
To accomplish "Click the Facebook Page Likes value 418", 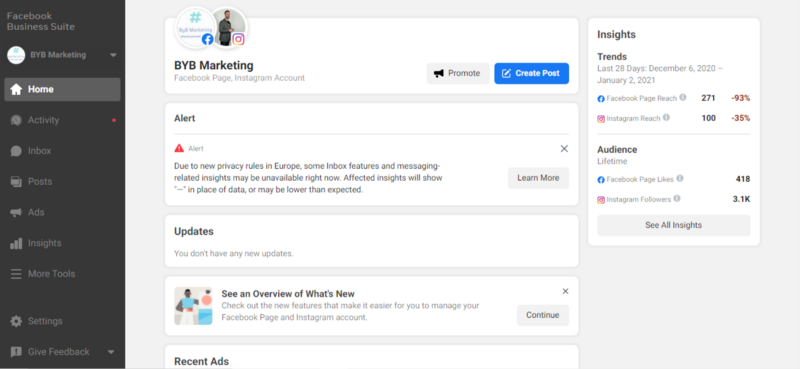I will tap(743, 179).
